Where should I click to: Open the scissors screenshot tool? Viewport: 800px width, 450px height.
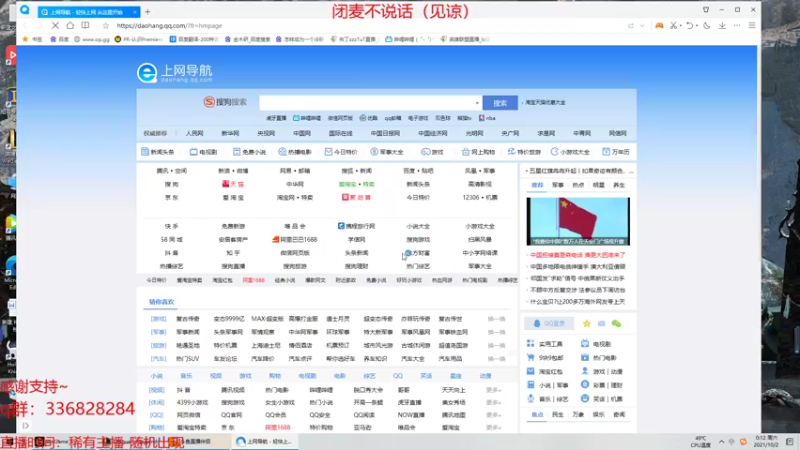[673, 26]
